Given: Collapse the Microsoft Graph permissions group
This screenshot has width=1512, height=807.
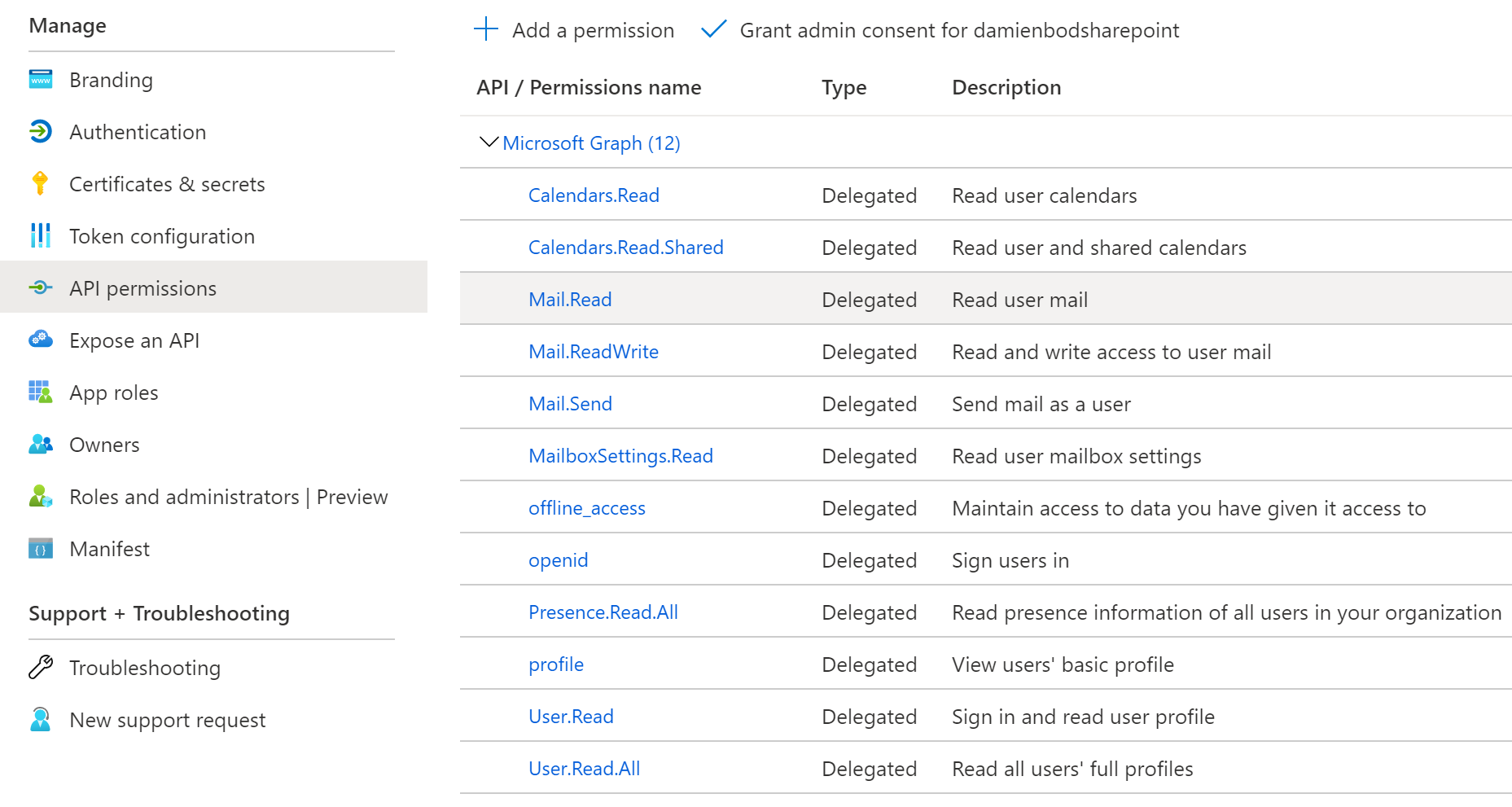Looking at the screenshot, I should pos(489,143).
